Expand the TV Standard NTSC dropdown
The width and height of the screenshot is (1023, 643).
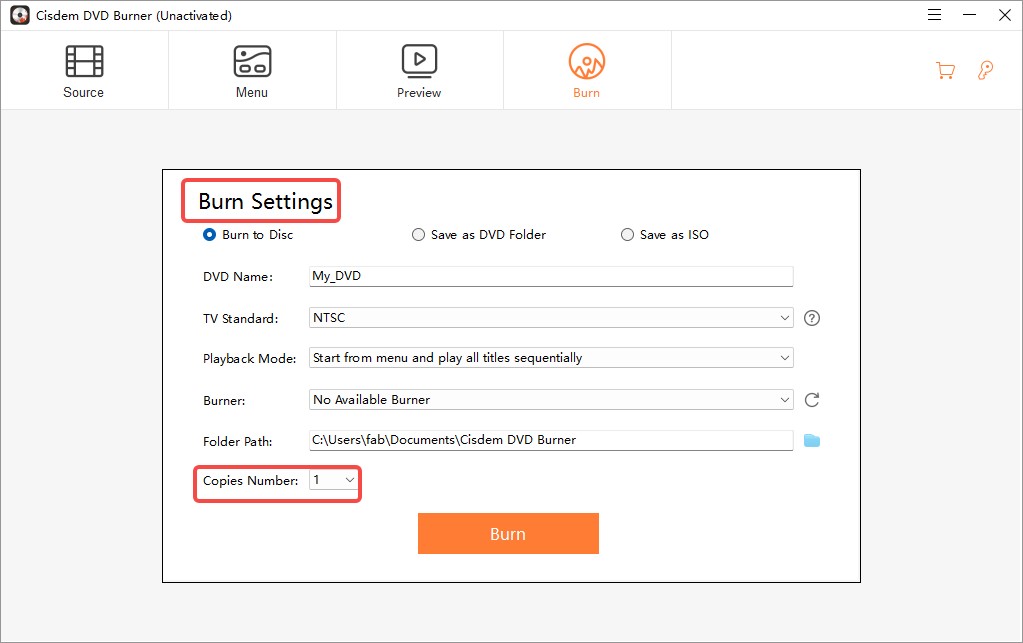pos(551,317)
